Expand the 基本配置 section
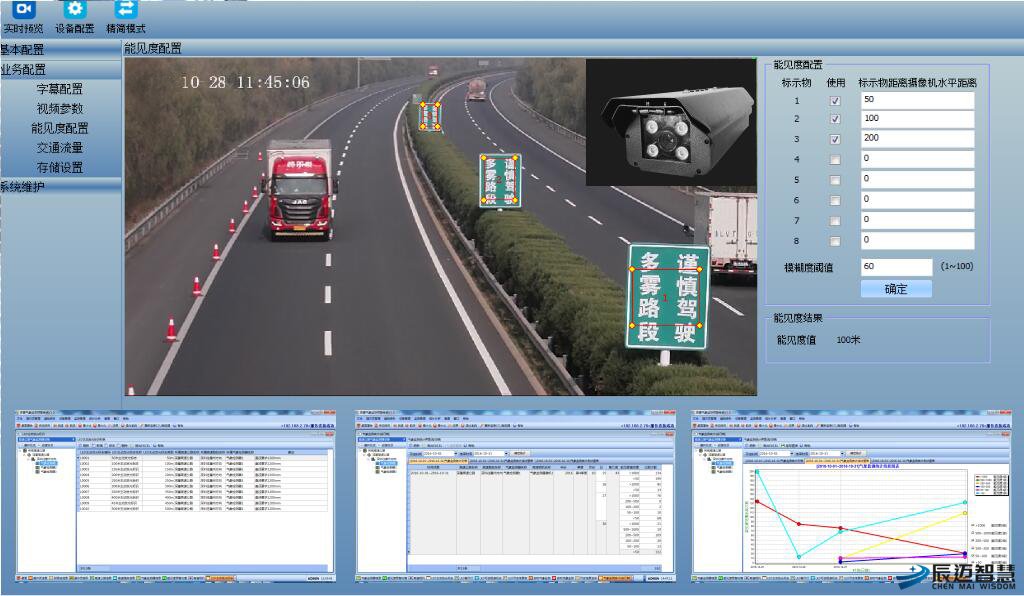Viewport: 1024px width, 596px height. point(60,50)
